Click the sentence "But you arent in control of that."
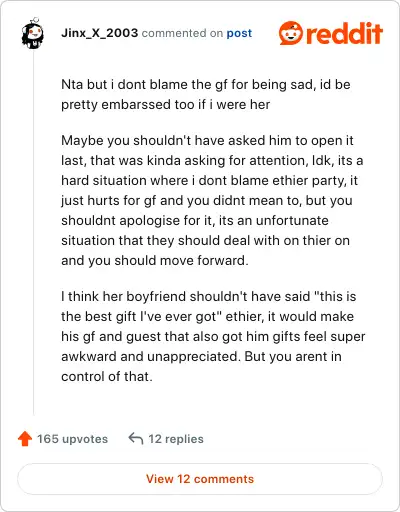 coord(201,366)
